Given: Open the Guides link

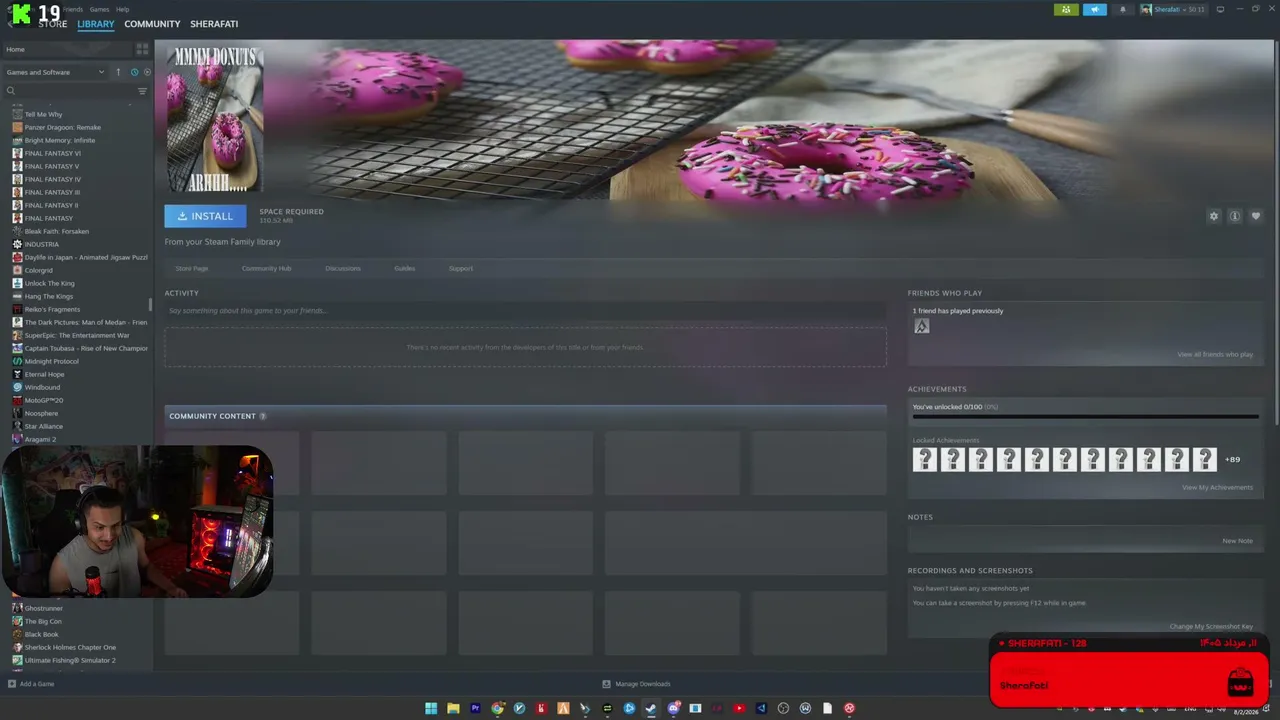Looking at the screenshot, I should [404, 268].
